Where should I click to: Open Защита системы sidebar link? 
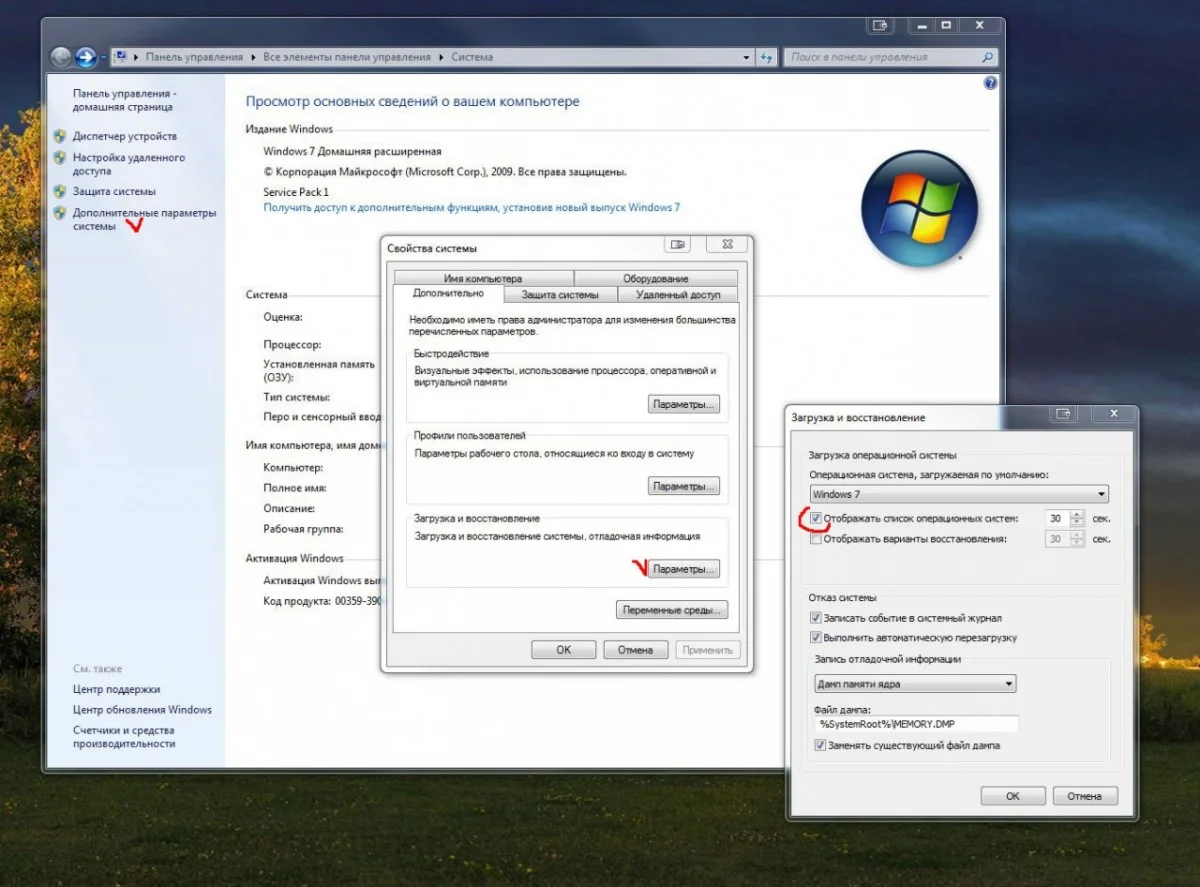click(114, 191)
